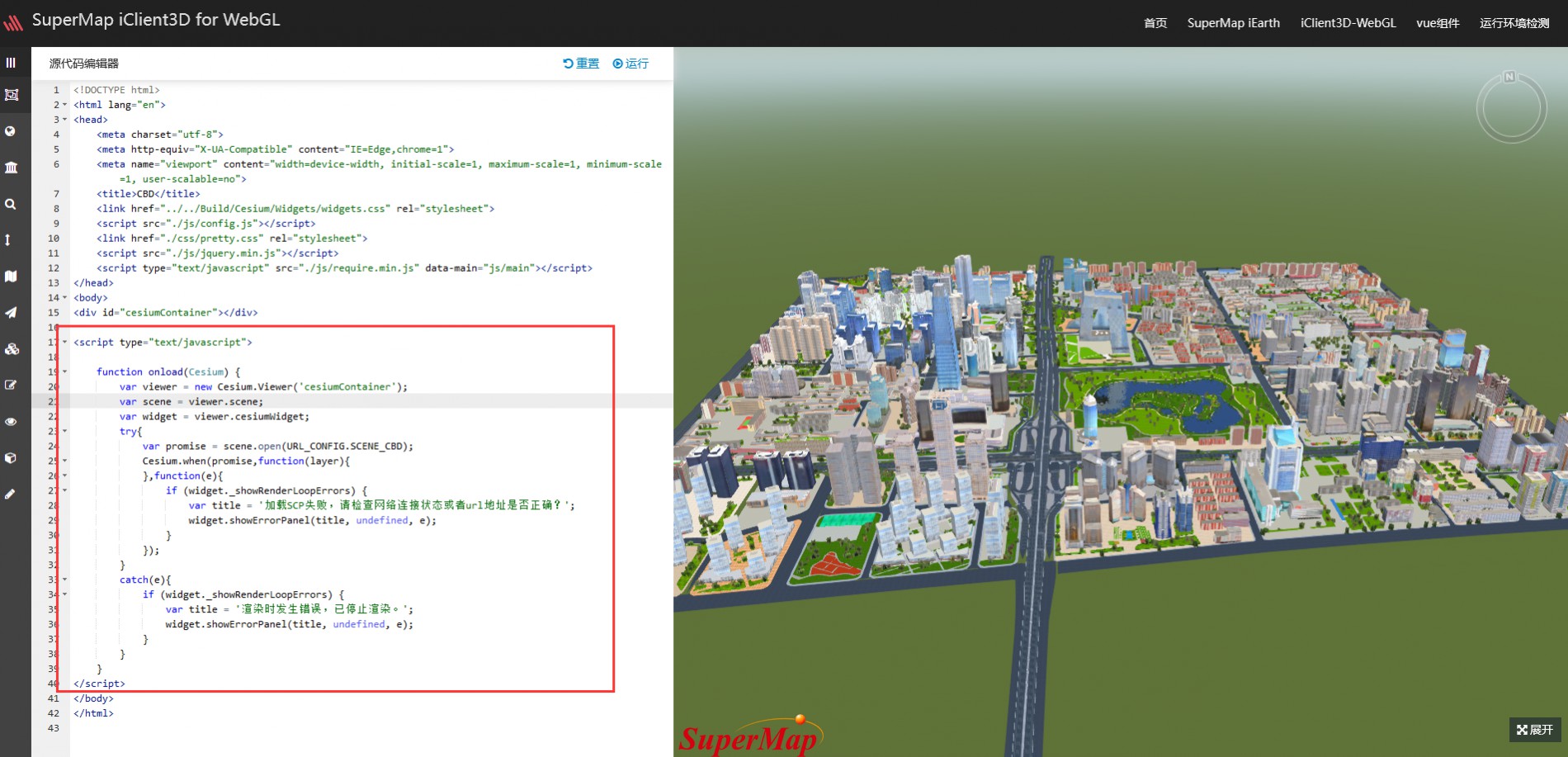Click the <title>CBD</title> code line

(149, 194)
